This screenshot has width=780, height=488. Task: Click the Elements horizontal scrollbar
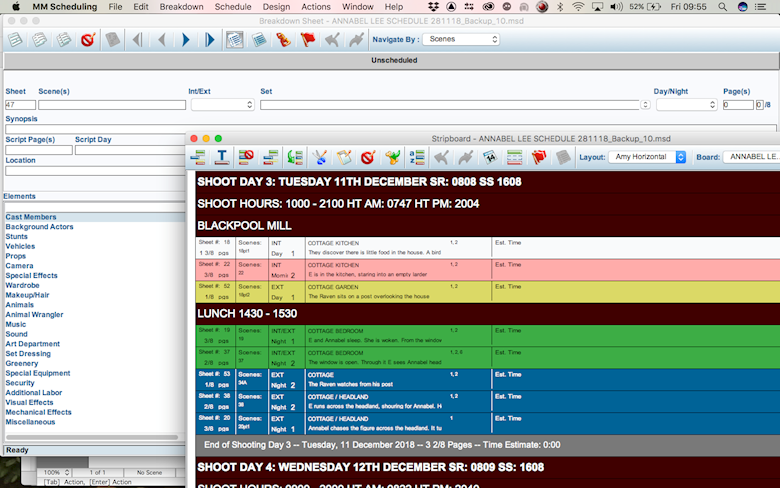pos(92,437)
